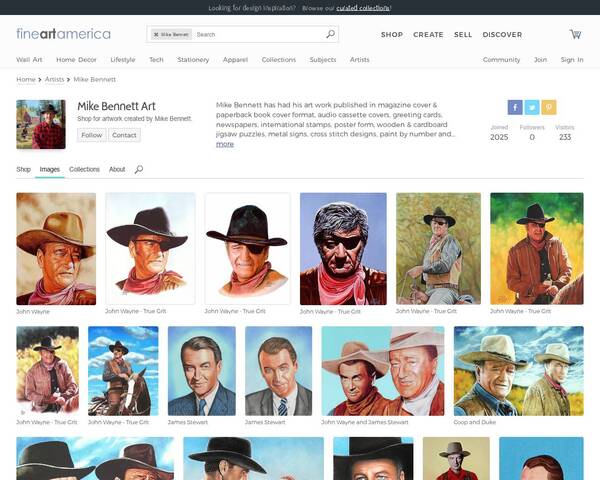Image resolution: width=600 pixels, height=480 pixels.
Task: Click Mike Bennett's profile photo
Action: [x=41, y=124]
